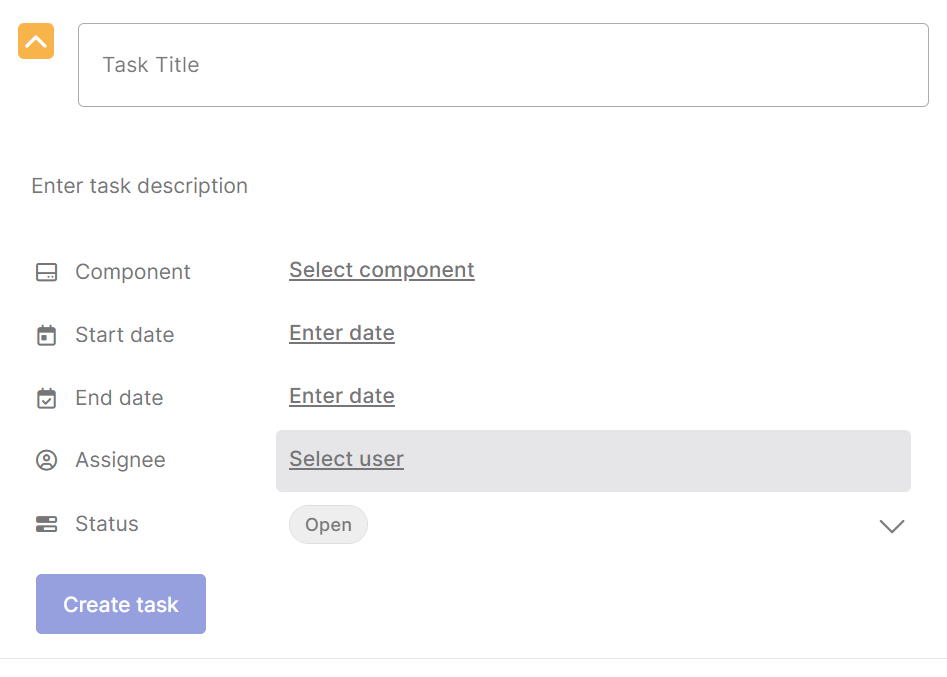The width and height of the screenshot is (947, 677).
Task: Expand Status dropdown chevron arrow
Action: pos(891,526)
